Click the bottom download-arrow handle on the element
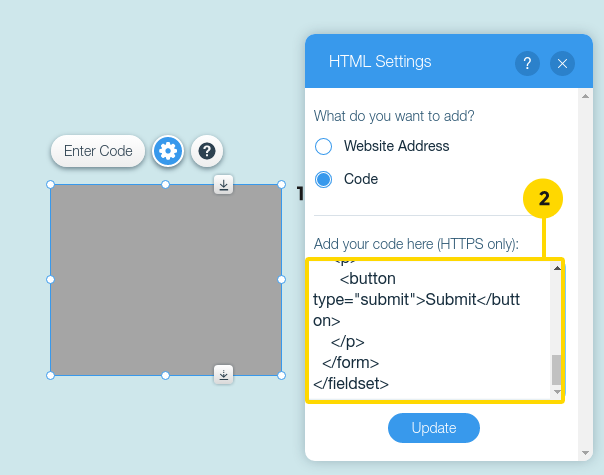Viewport: 604px width, 475px height. point(223,374)
